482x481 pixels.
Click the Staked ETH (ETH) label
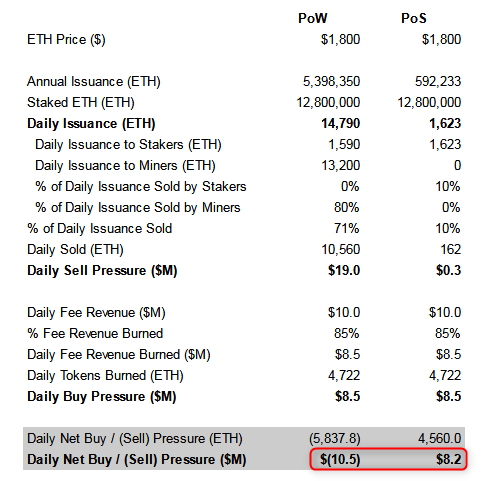(x=81, y=103)
